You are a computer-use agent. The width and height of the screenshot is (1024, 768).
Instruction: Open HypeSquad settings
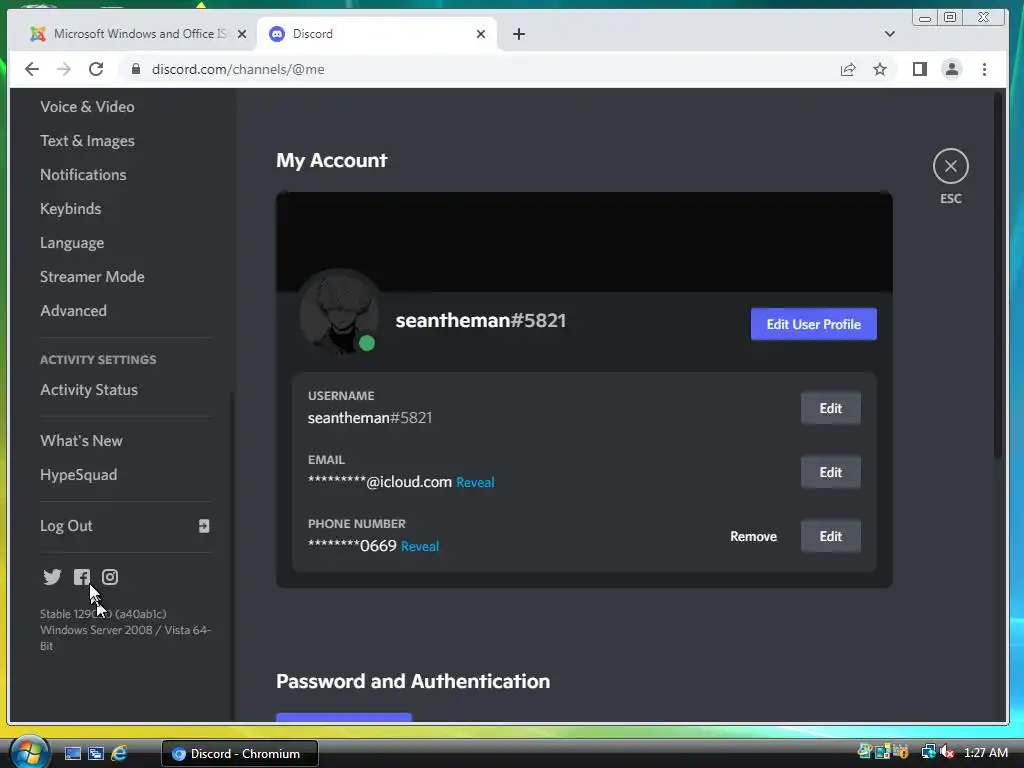pyautogui.click(x=78, y=475)
